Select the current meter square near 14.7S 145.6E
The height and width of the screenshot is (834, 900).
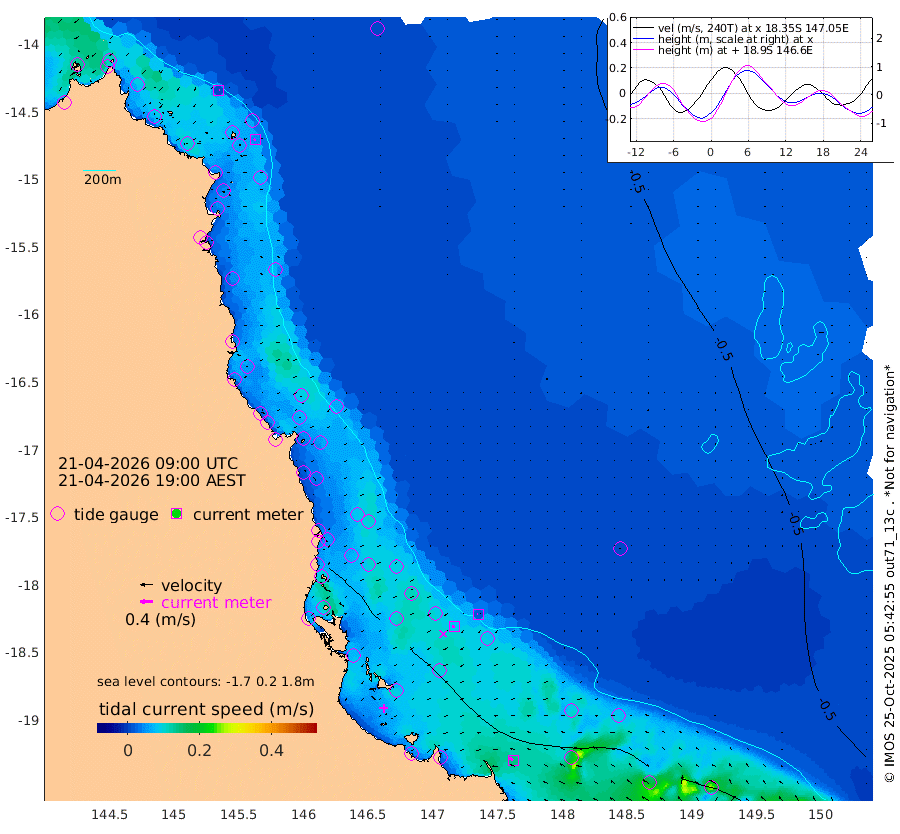[x=255, y=139]
